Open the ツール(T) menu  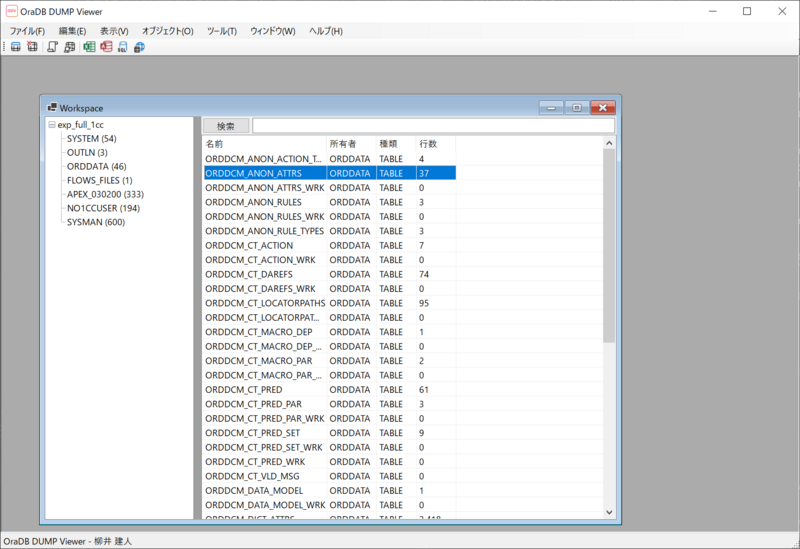click(221, 31)
